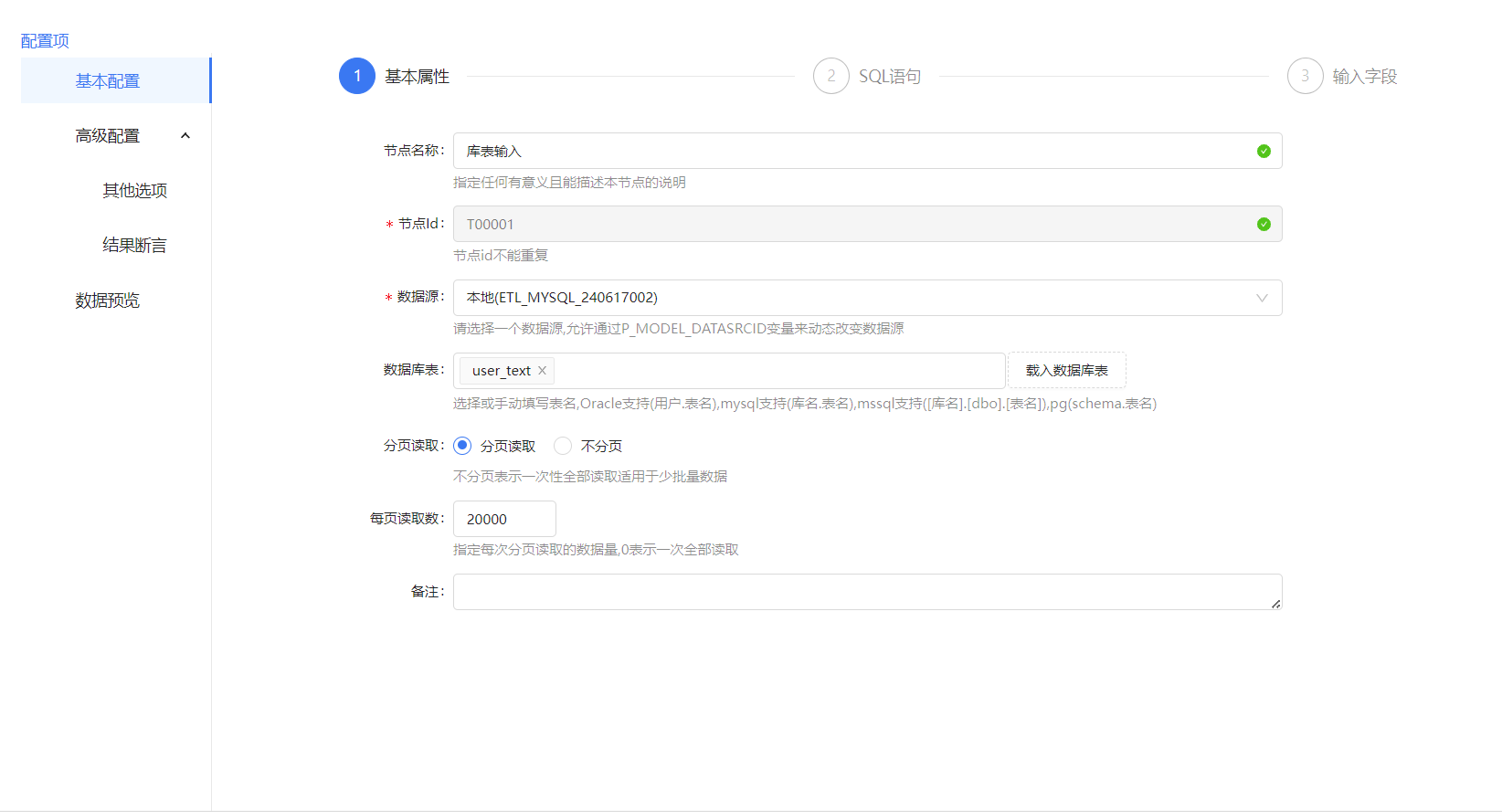Click the step 3 circle icon

pyautogui.click(x=1306, y=76)
